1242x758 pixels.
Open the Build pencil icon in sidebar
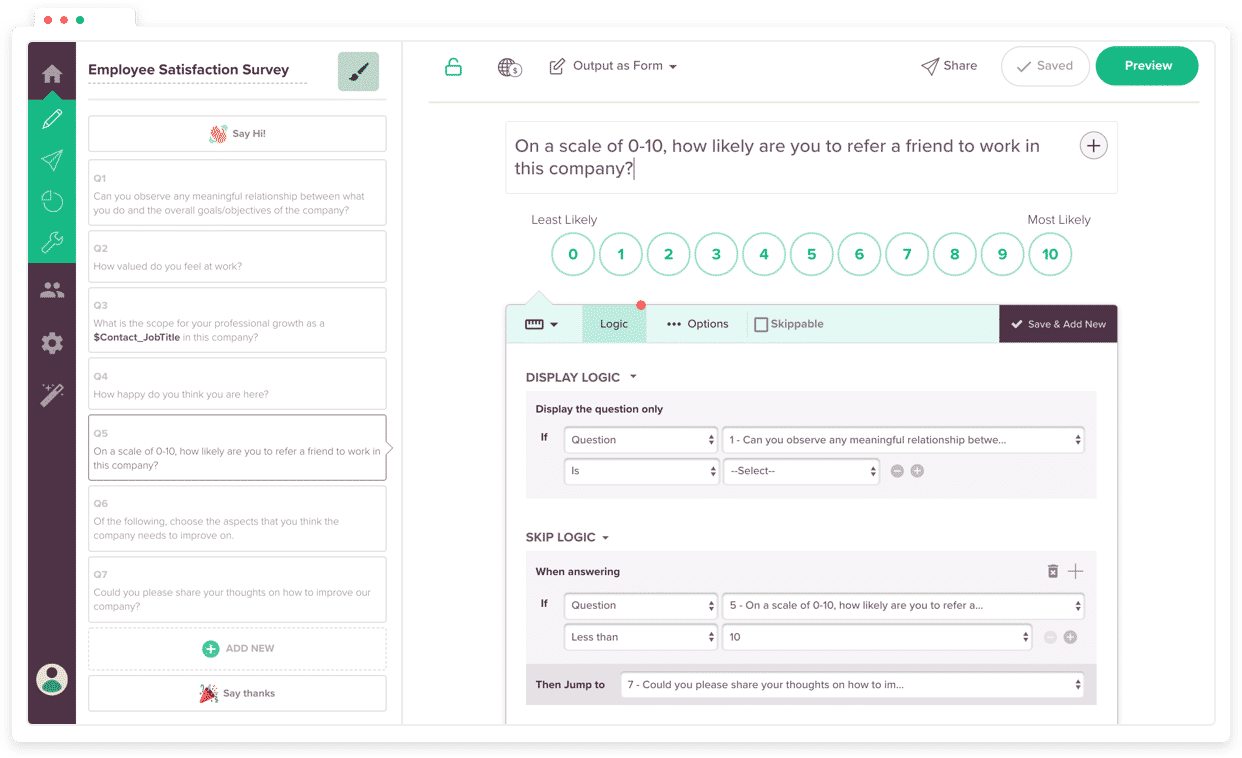[x=52, y=119]
